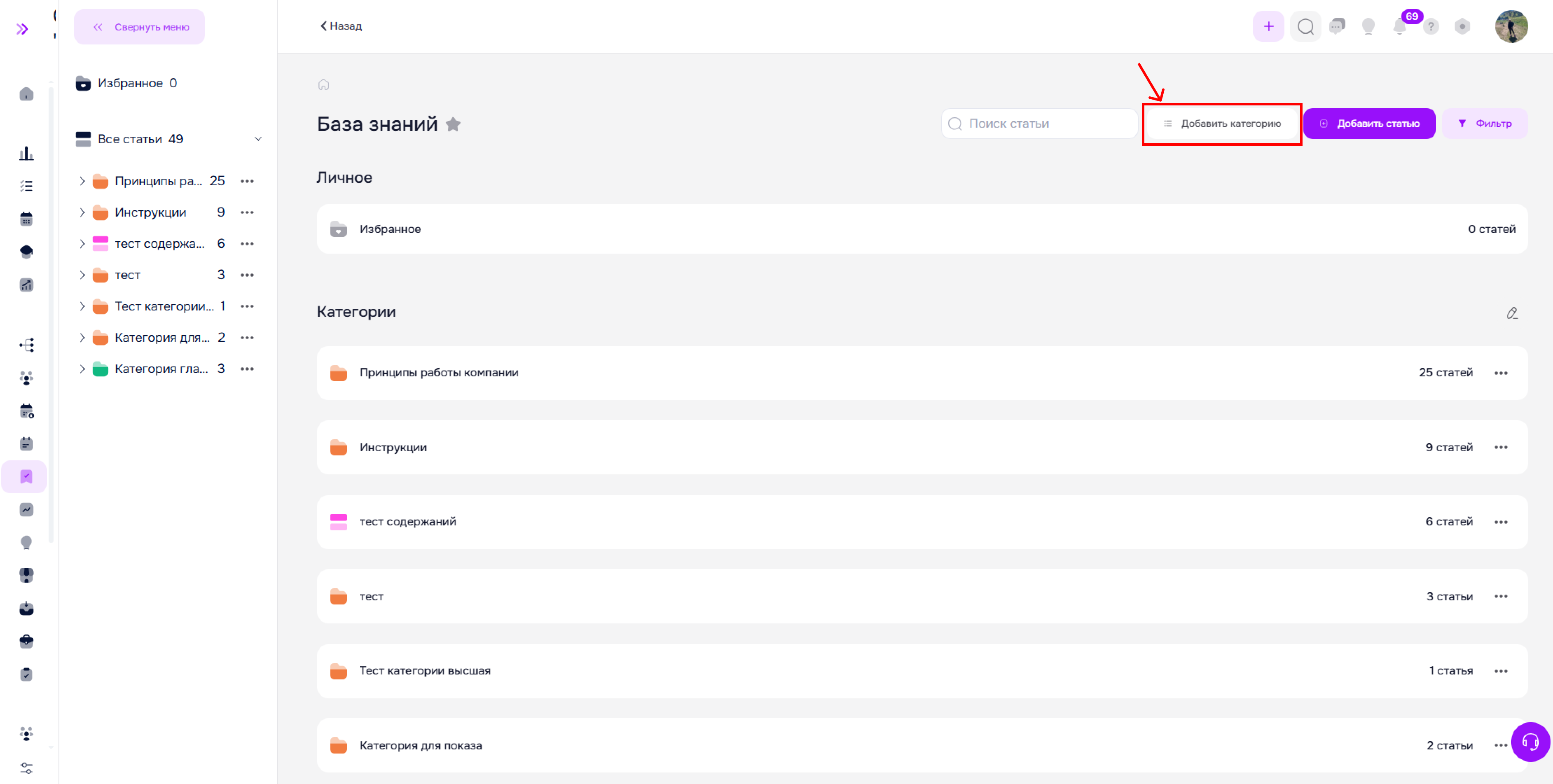Viewport: 1553px width, 784px height.
Task: Open options menu for Инструкции 9 статей row
Action: (1501, 448)
